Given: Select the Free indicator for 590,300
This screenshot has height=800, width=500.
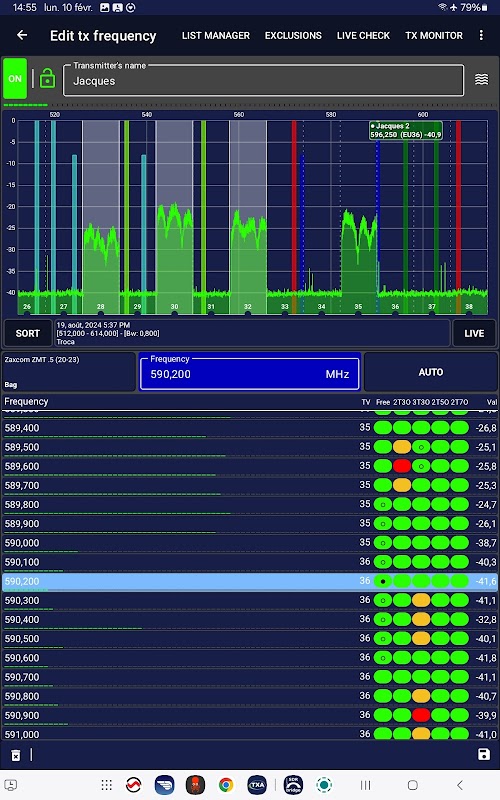Looking at the screenshot, I should tap(383, 601).
